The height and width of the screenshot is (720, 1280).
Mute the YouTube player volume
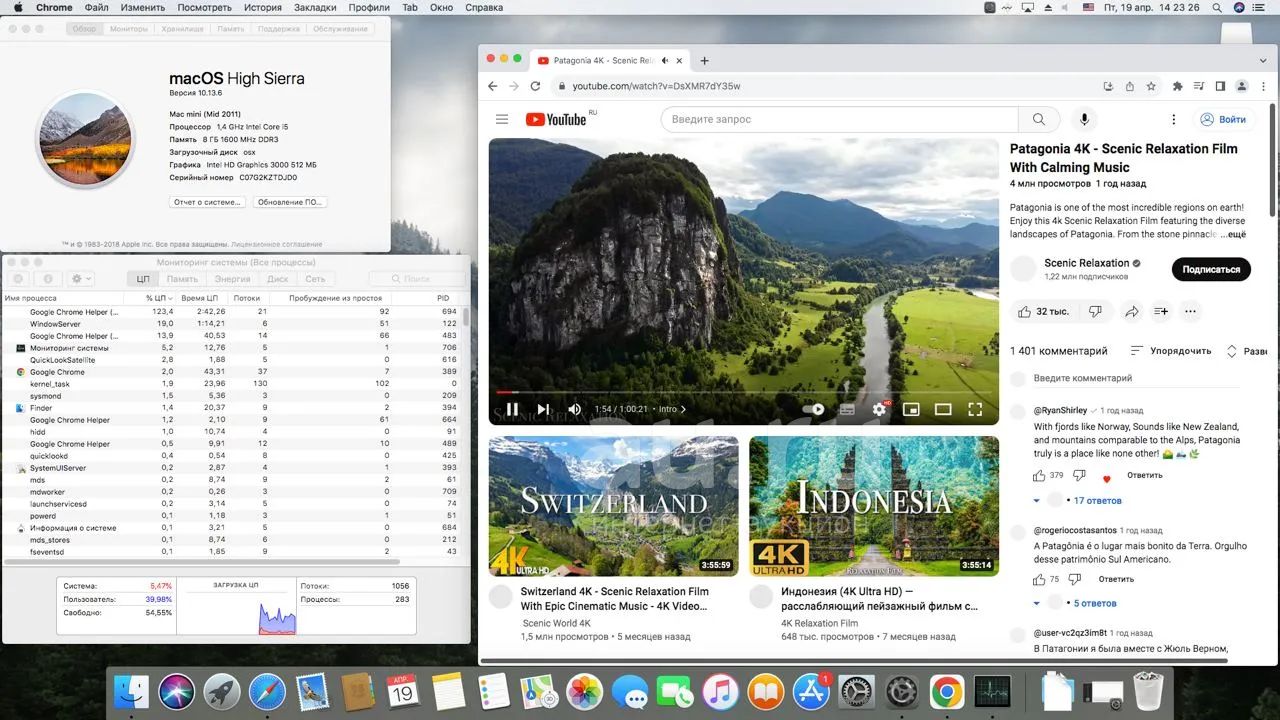(x=575, y=409)
